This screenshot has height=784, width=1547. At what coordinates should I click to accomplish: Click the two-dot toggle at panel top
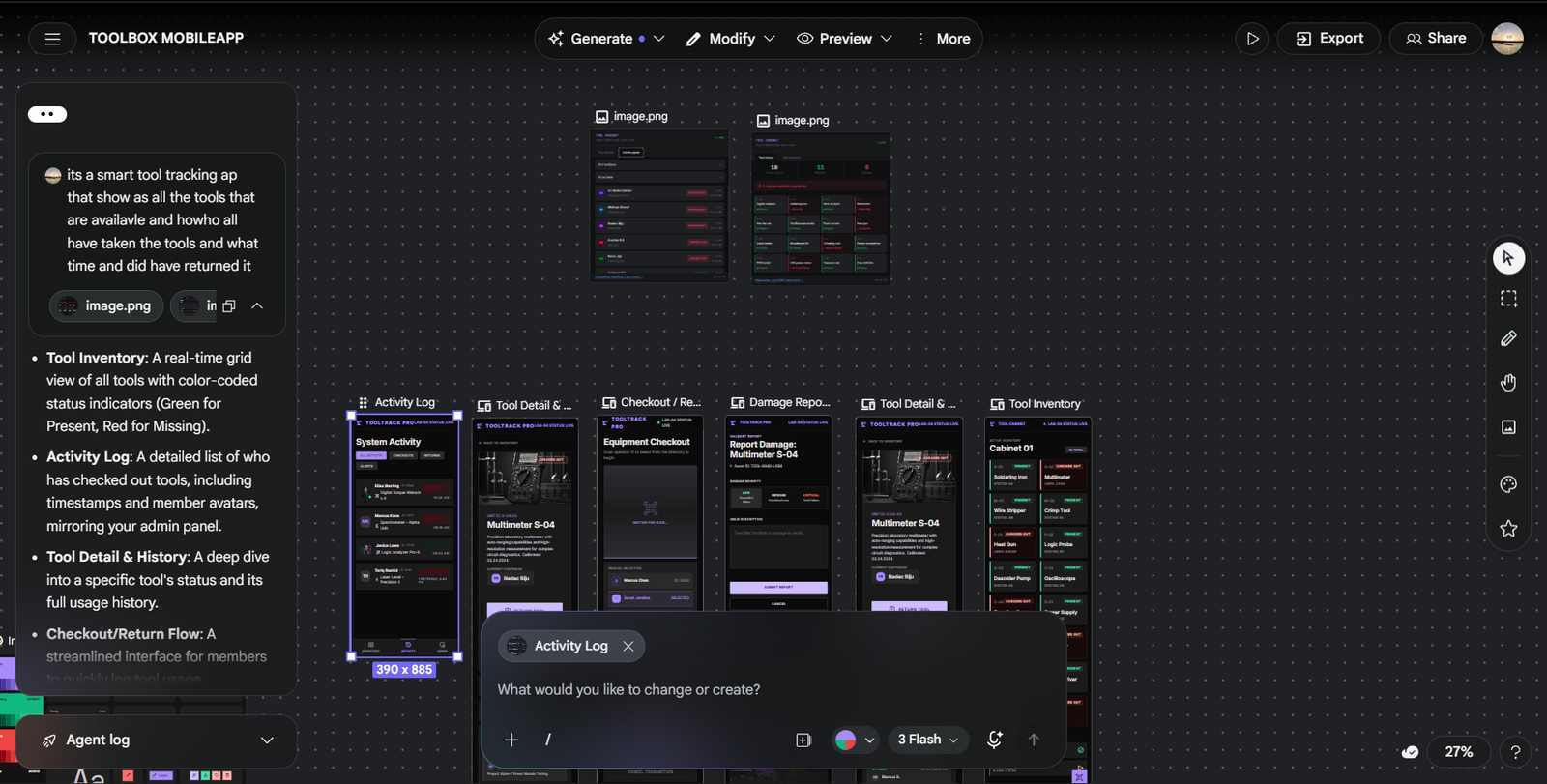point(47,114)
